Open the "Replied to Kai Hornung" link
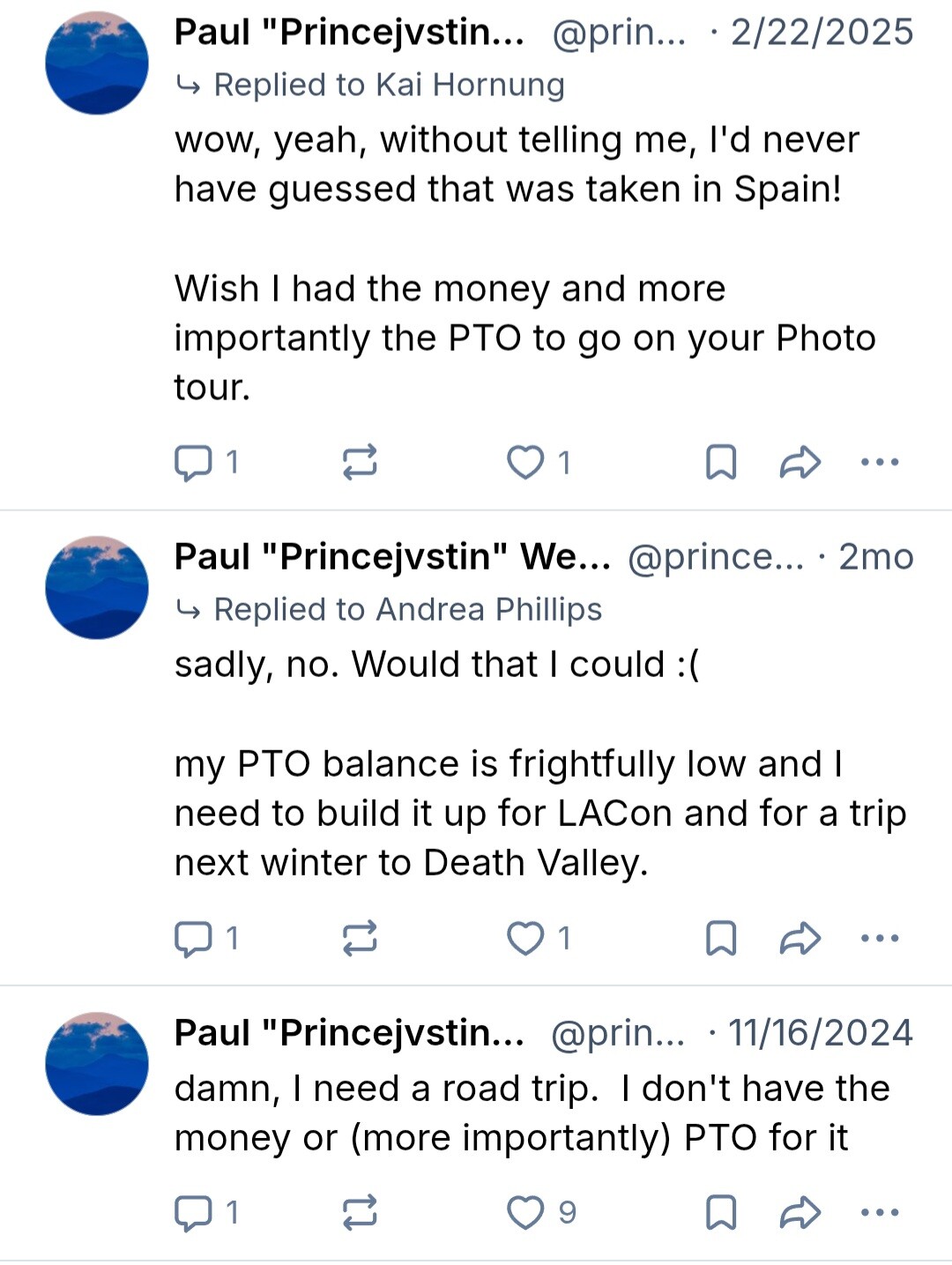The width and height of the screenshot is (952, 1265). pyautogui.click(x=388, y=85)
